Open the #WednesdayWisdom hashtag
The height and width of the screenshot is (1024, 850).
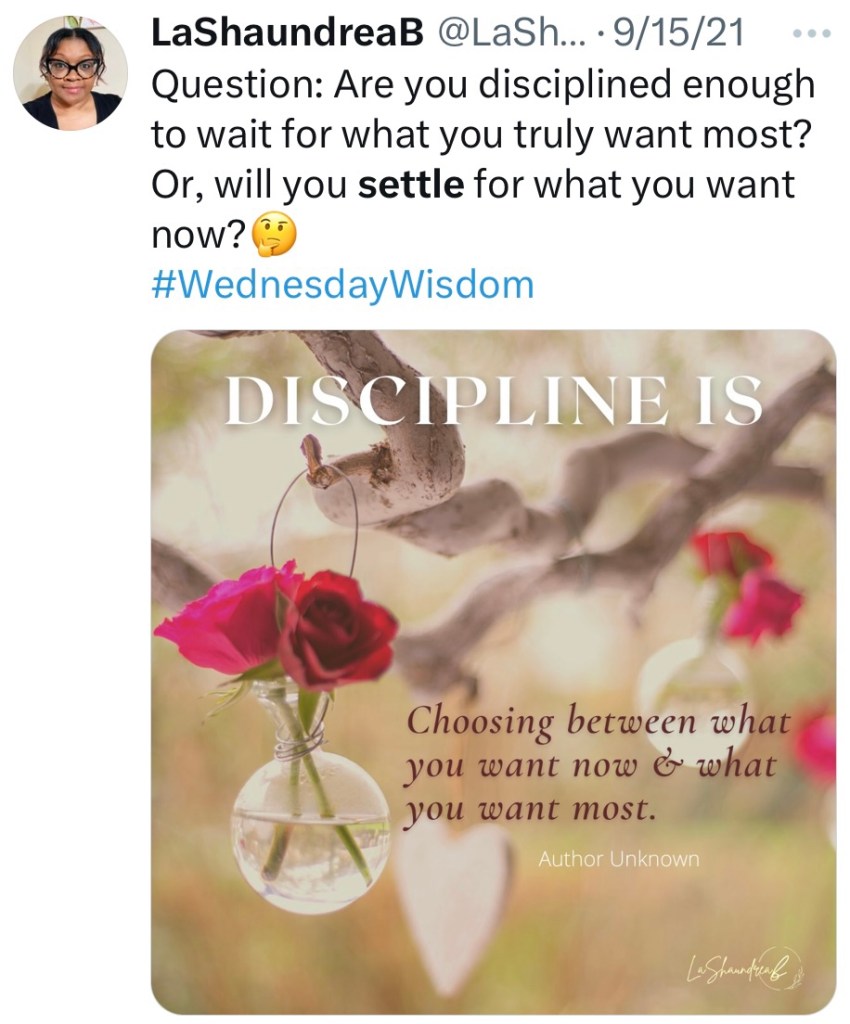(343, 285)
